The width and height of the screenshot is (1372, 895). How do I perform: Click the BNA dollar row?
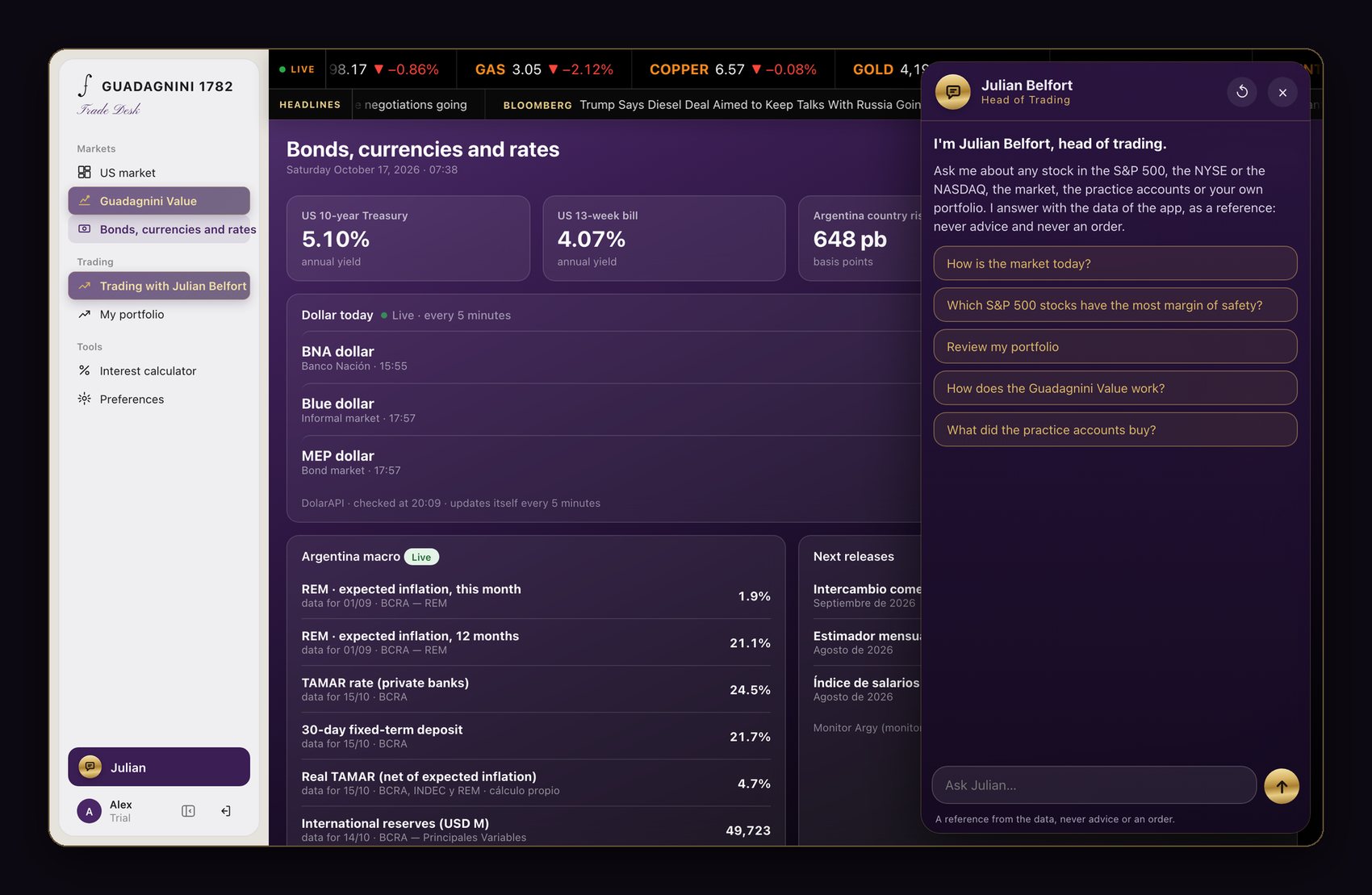(x=611, y=358)
